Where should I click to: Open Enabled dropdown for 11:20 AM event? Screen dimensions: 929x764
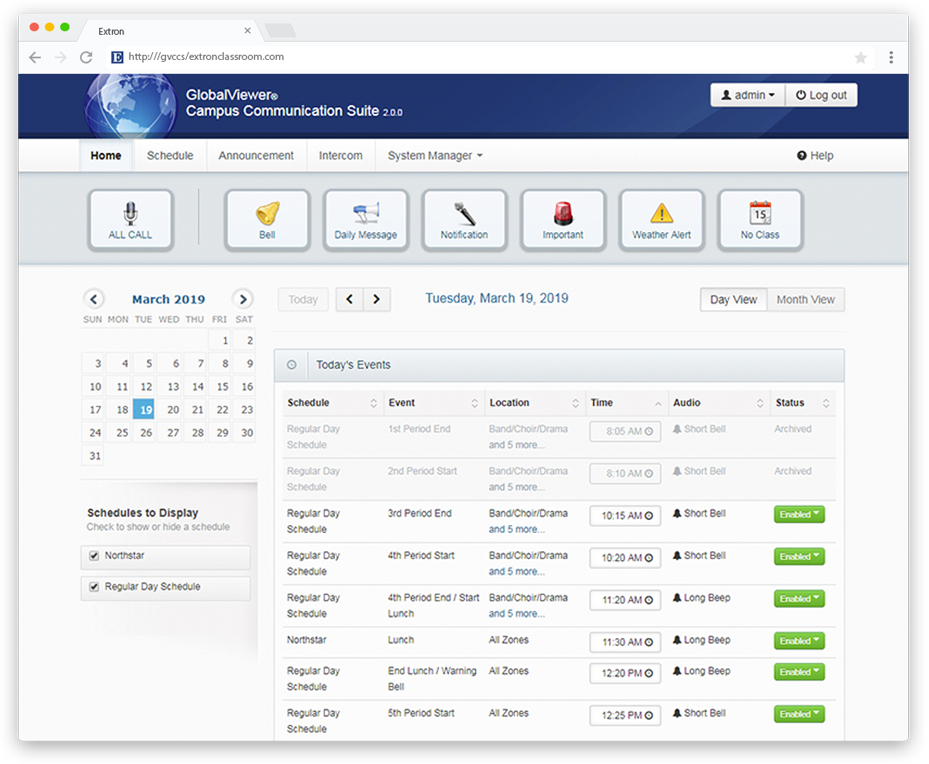click(799, 599)
